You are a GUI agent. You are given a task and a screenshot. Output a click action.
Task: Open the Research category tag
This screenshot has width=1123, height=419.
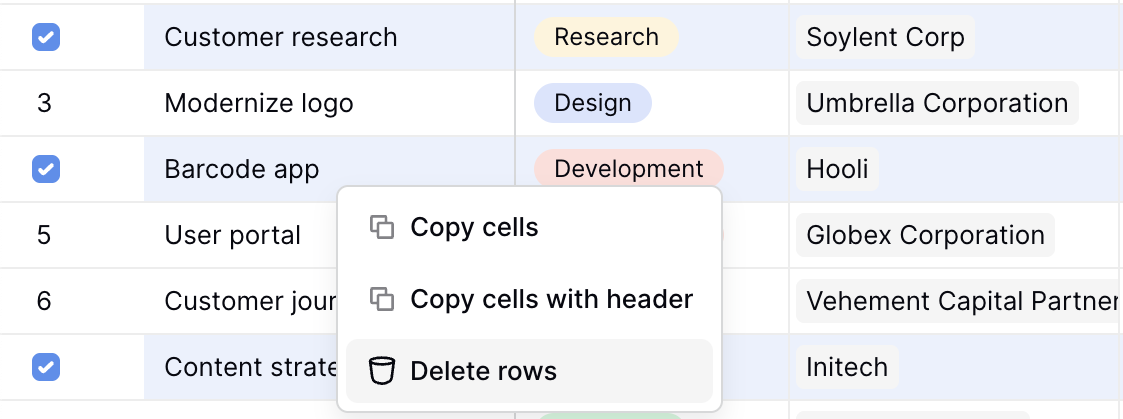click(606, 37)
